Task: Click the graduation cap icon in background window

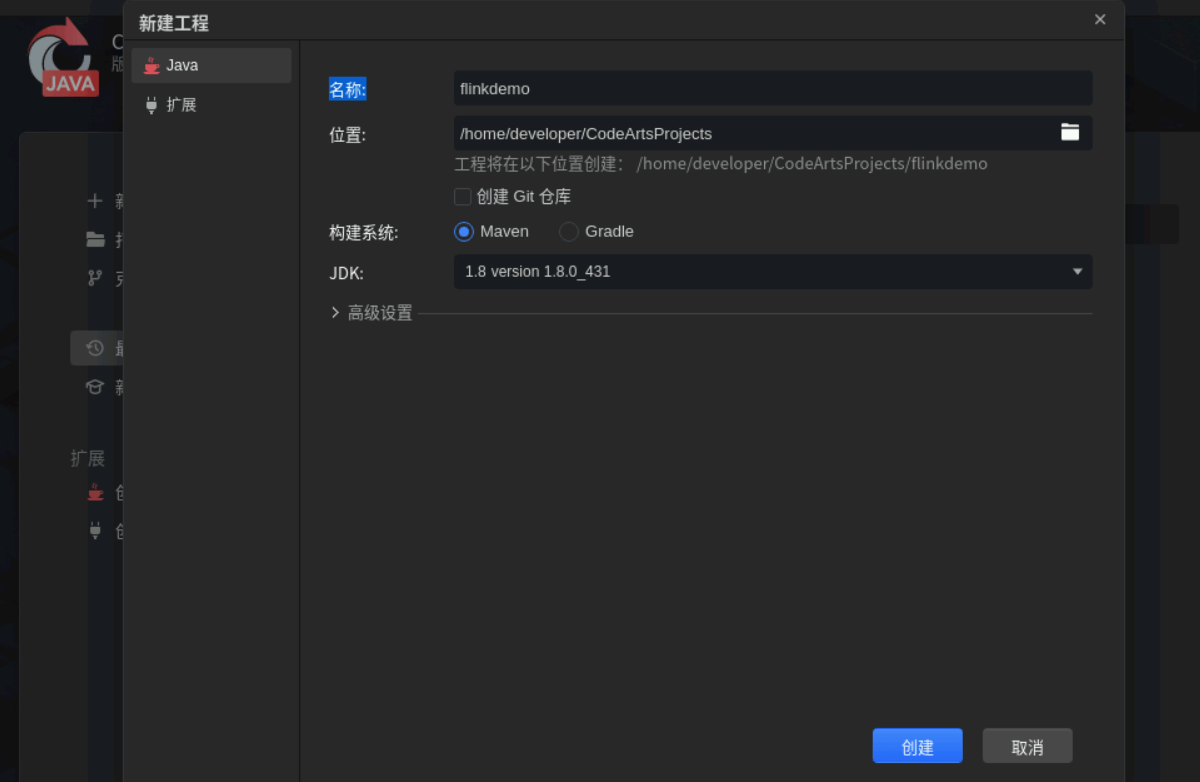Action: click(95, 387)
